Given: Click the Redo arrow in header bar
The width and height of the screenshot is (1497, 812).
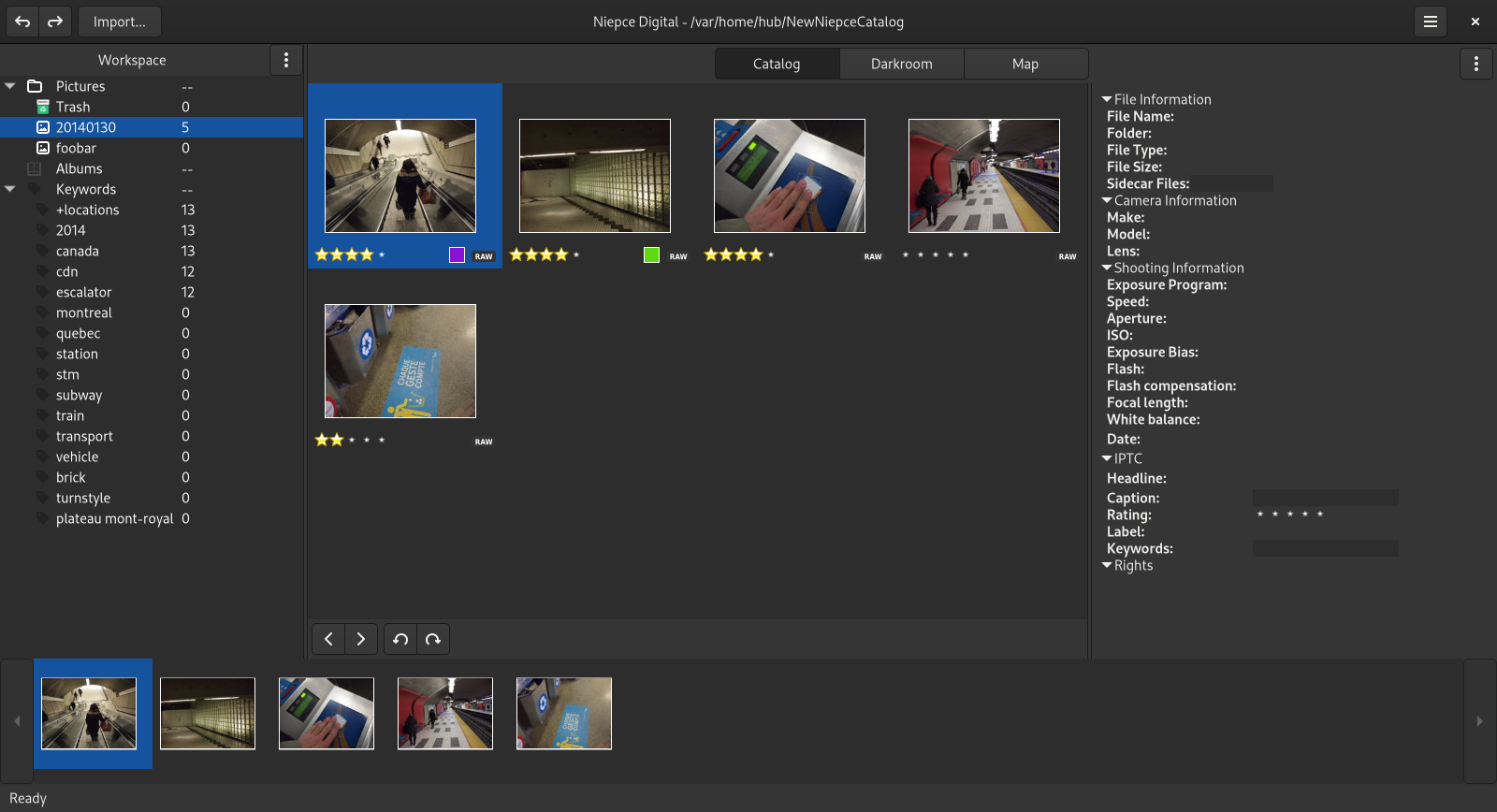Looking at the screenshot, I should (55, 22).
